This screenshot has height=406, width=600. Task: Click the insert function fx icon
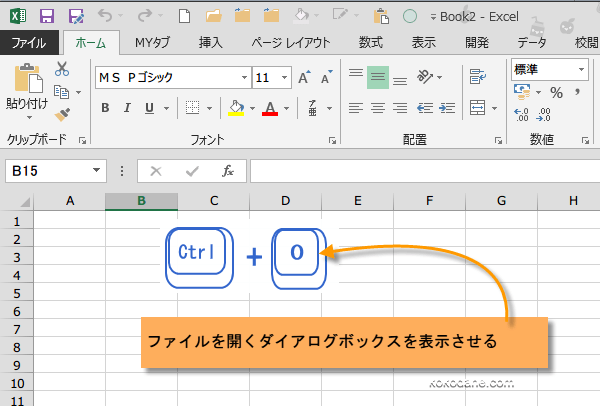pos(228,171)
